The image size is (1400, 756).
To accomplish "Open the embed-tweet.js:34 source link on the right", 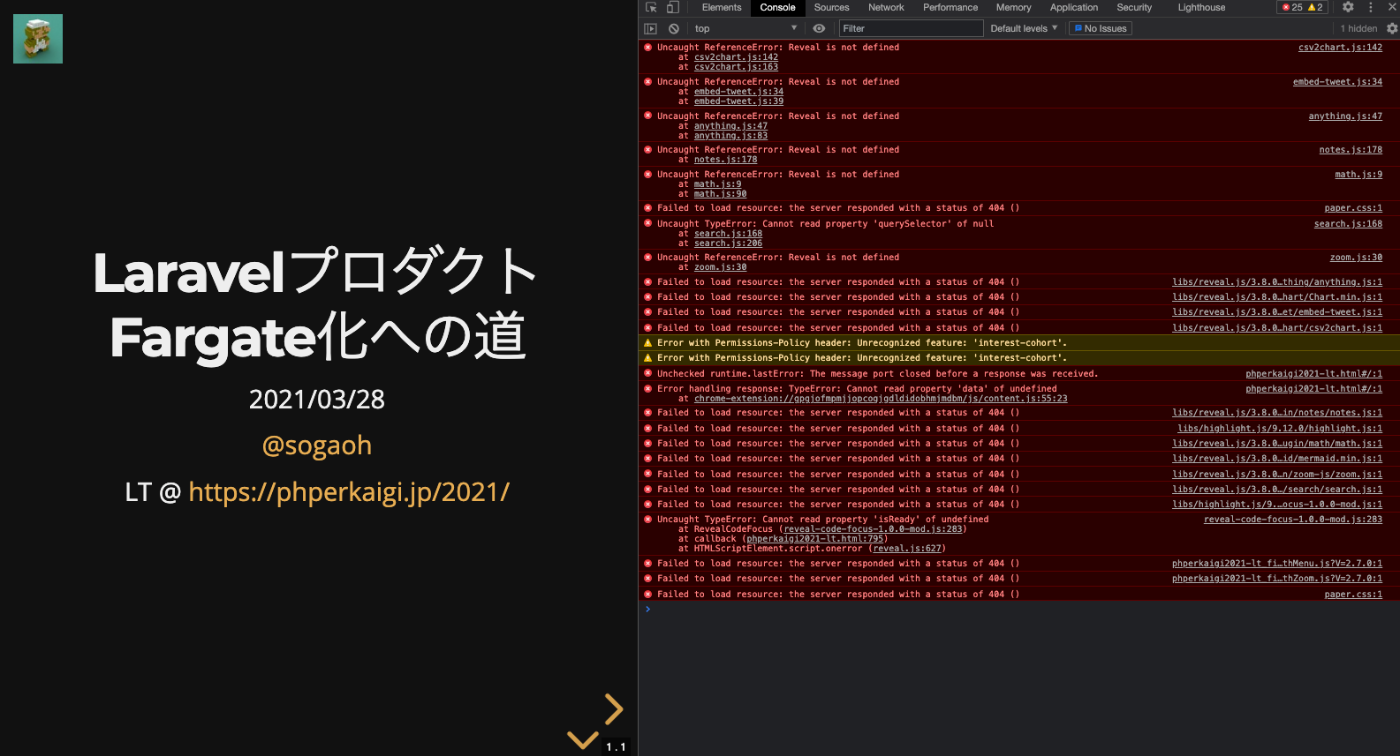I will click(x=1338, y=82).
